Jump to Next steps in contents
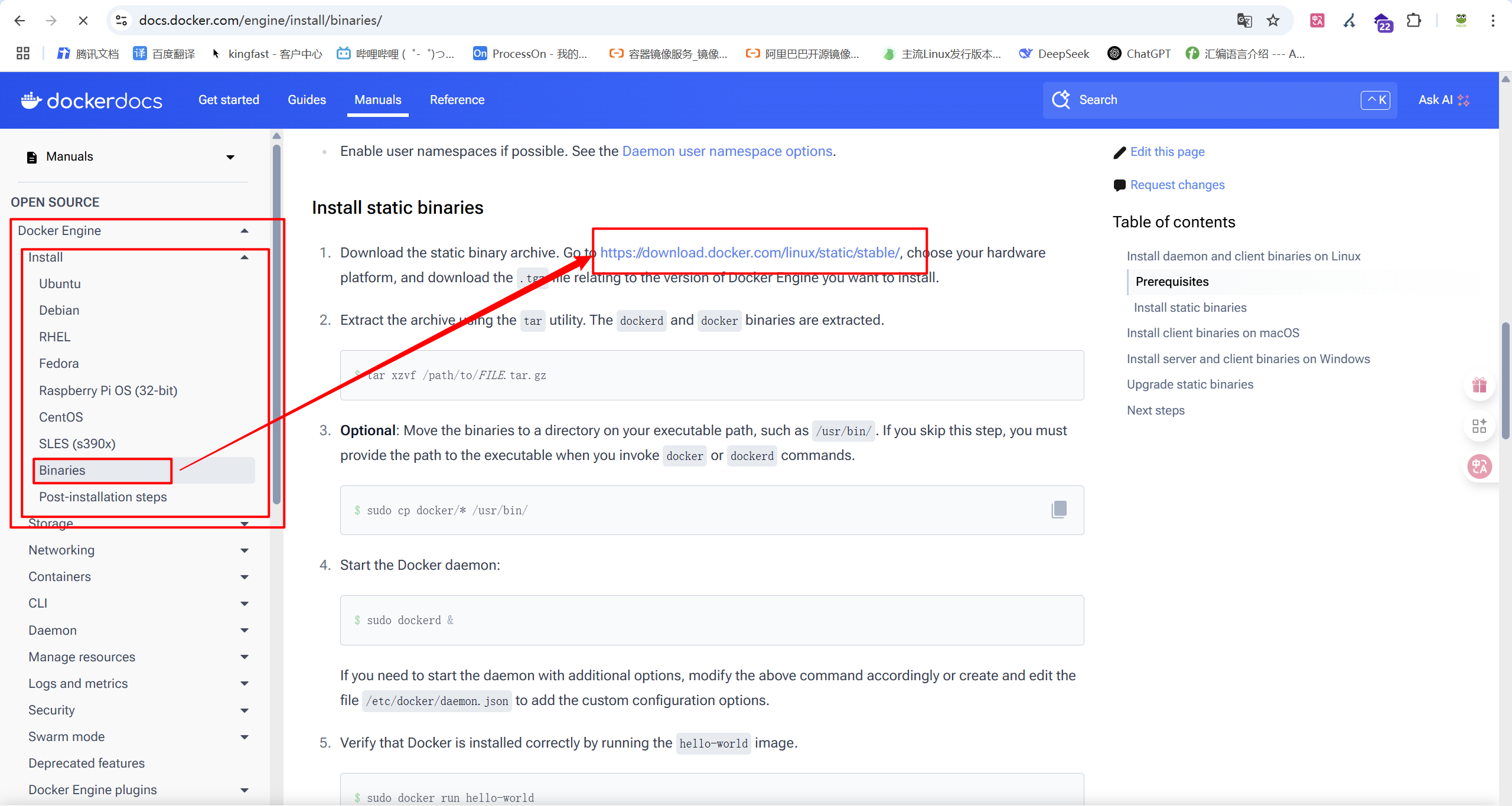Image resolution: width=1512 pixels, height=806 pixels. 1155,410
